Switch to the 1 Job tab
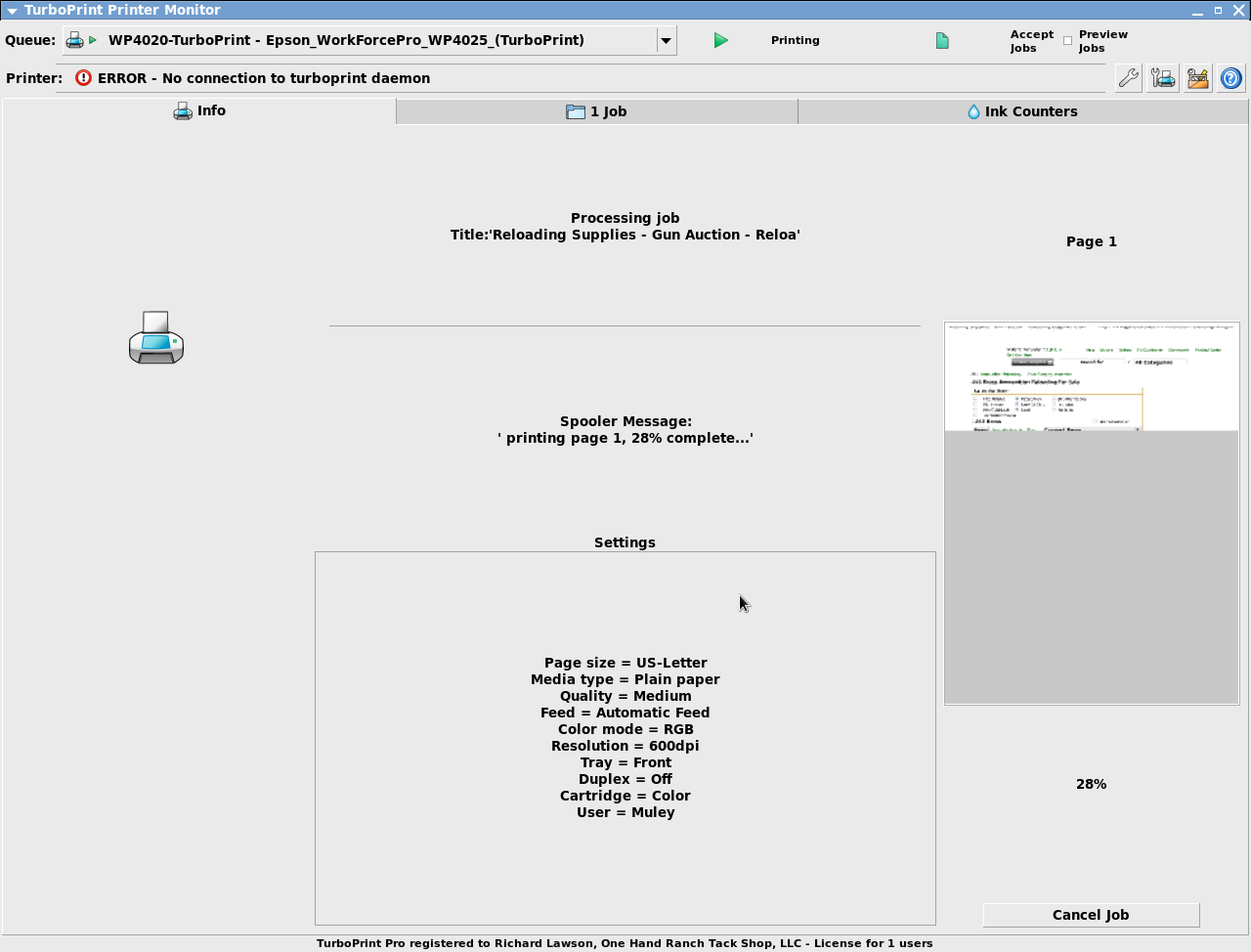 597,111
